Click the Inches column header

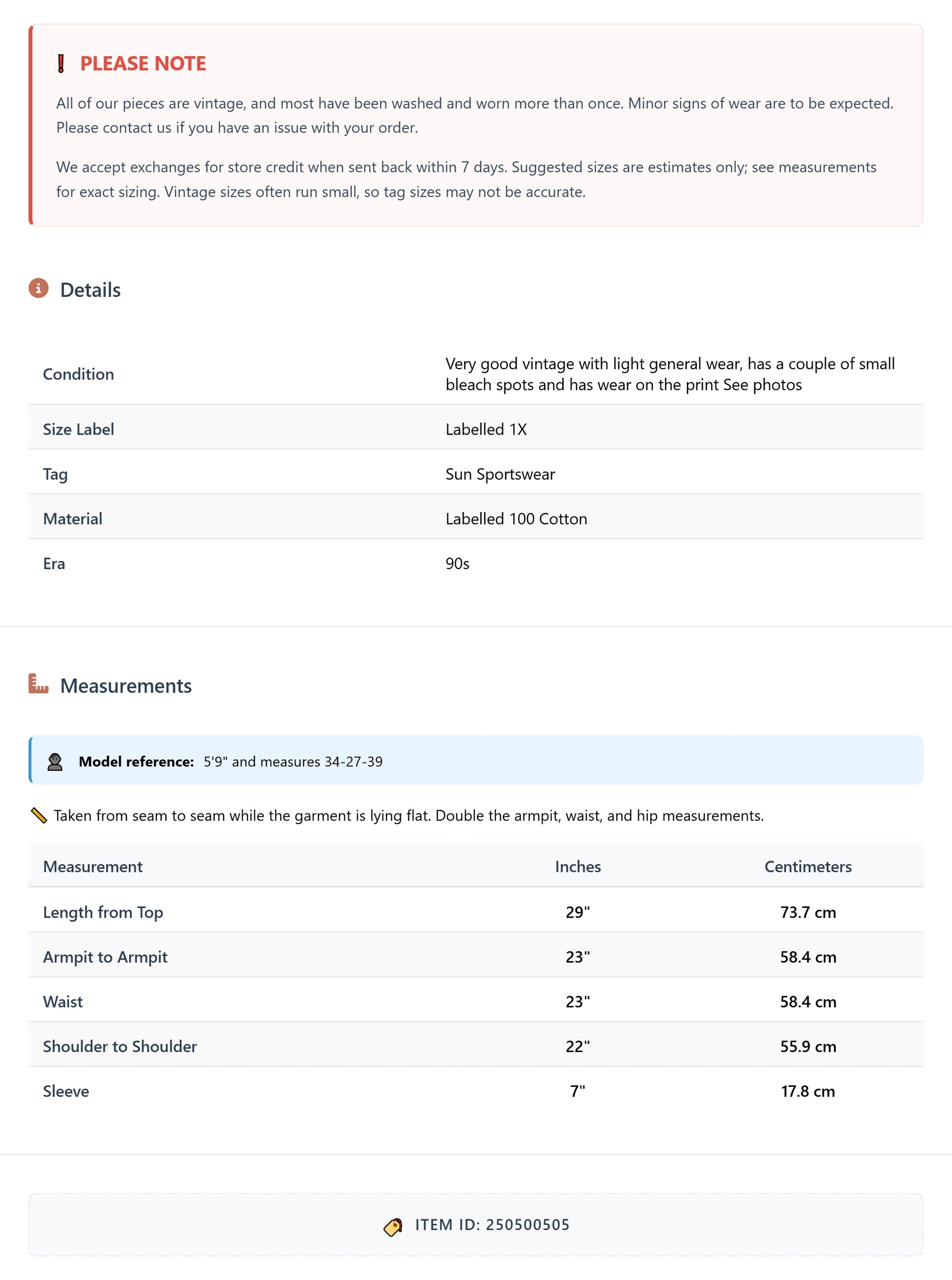577,866
